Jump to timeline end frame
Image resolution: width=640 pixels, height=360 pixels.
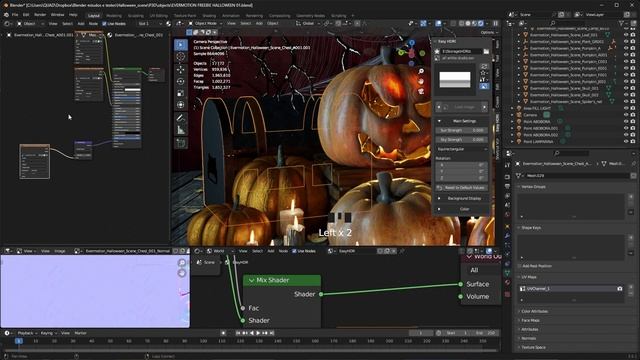pyautogui.click(x=271, y=333)
